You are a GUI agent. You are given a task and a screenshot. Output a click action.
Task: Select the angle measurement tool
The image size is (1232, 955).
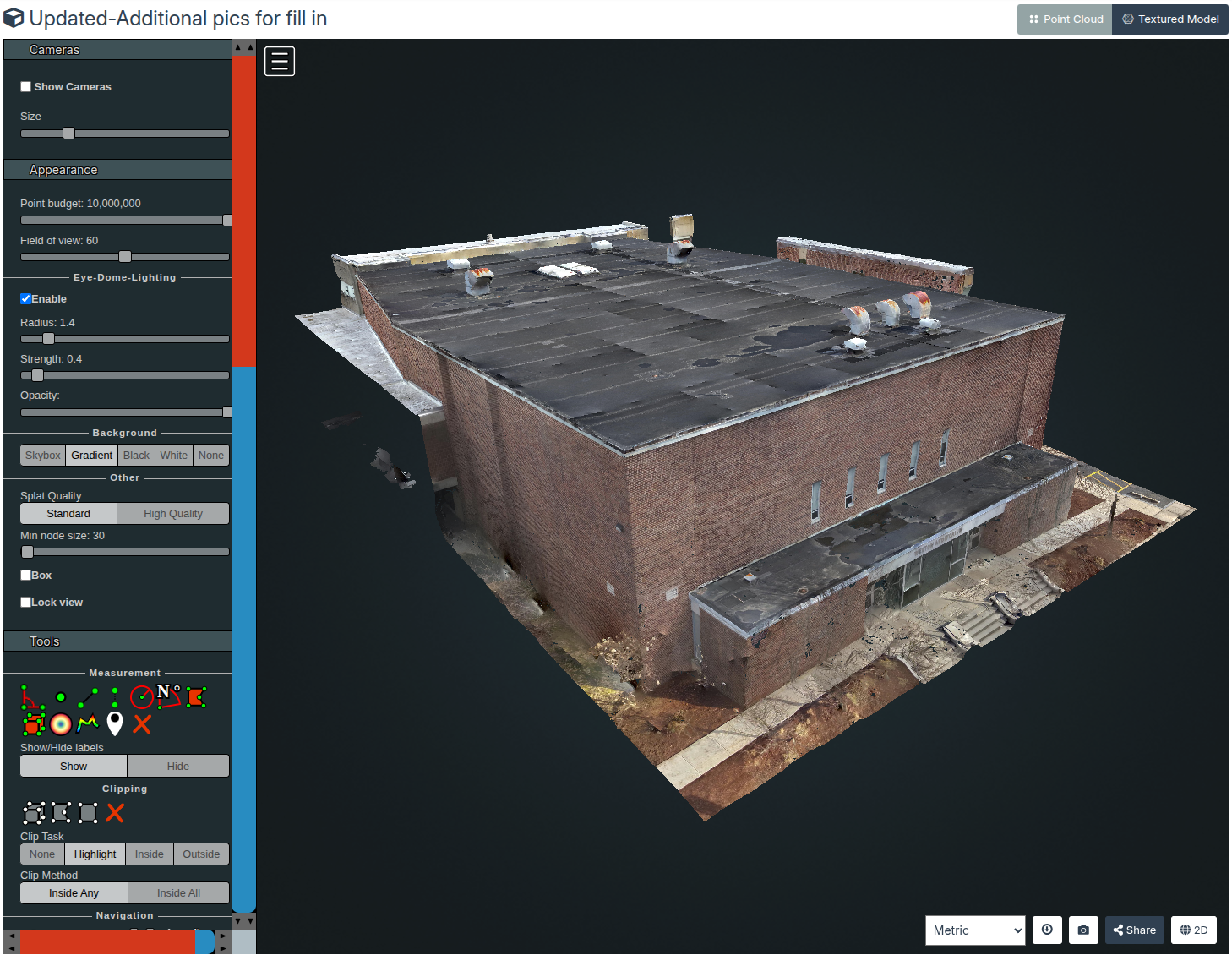[x=33, y=697]
